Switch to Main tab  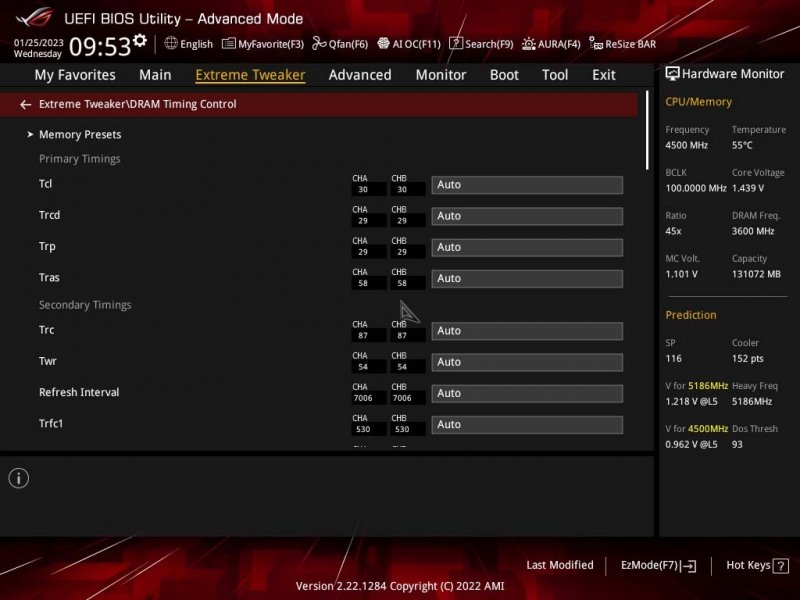click(x=155, y=75)
